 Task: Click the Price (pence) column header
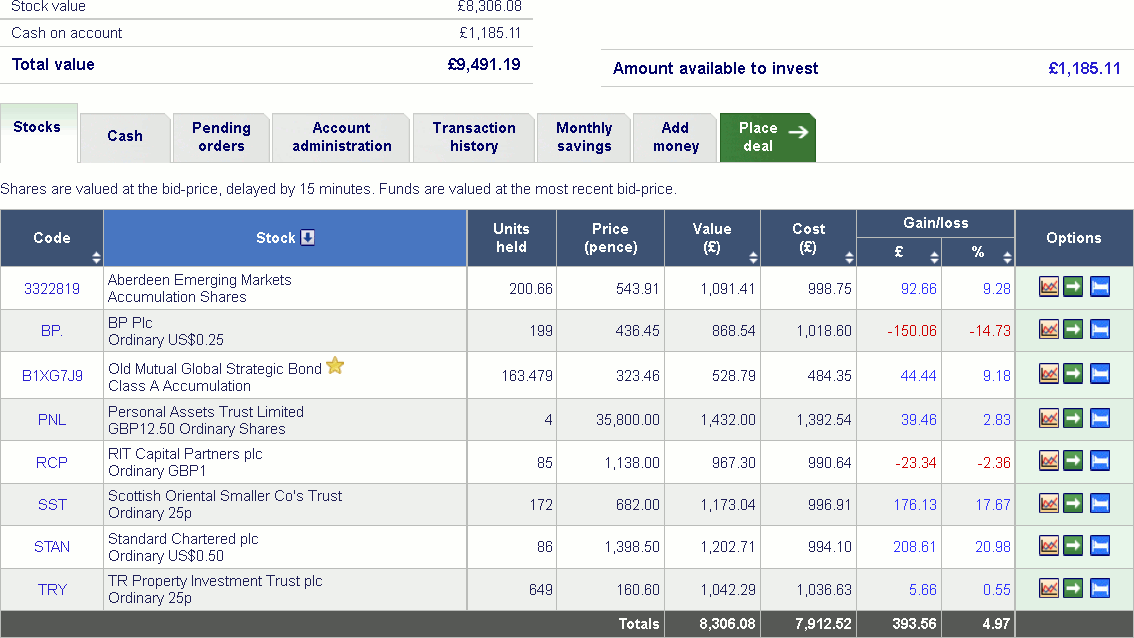point(610,238)
